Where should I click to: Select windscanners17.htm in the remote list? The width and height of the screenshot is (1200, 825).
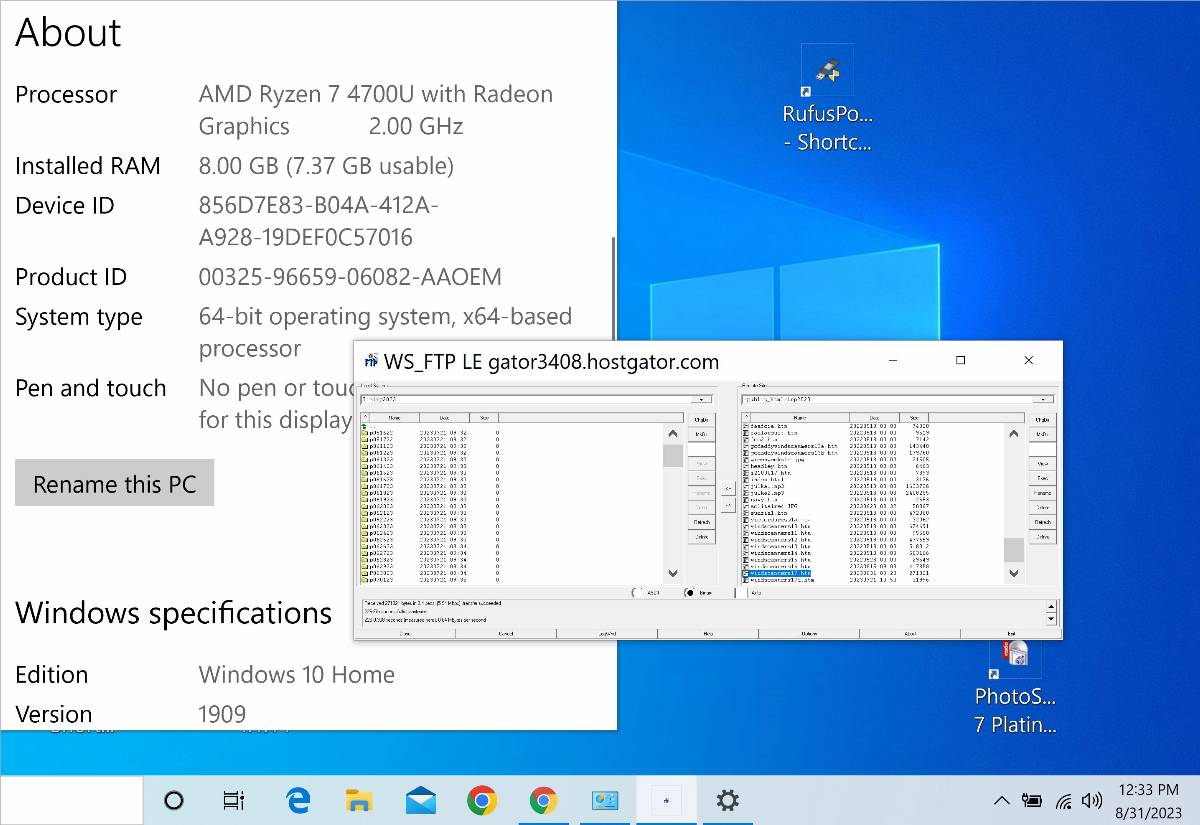(780, 573)
